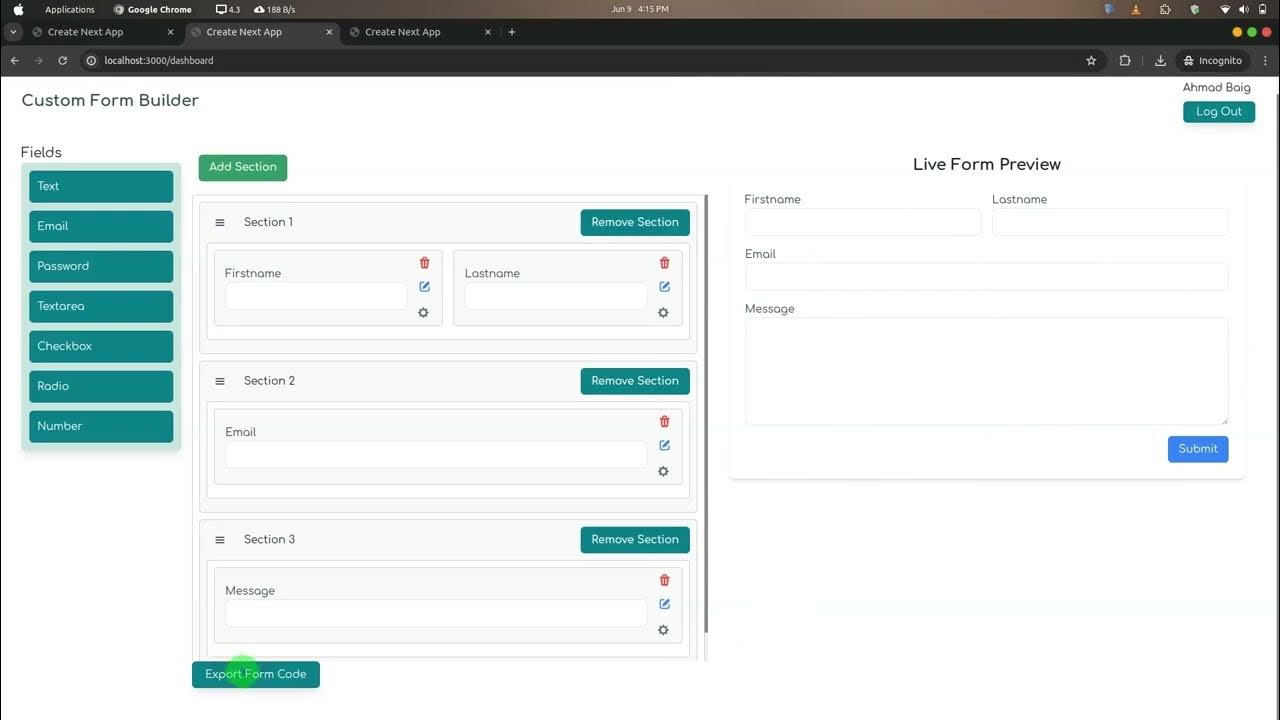Click the Email input in Section 2
The height and width of the screenshot is (720, 1280).
pos(436,455)
